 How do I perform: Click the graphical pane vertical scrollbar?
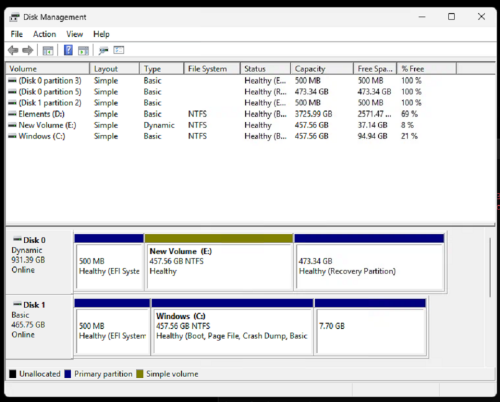490,267
